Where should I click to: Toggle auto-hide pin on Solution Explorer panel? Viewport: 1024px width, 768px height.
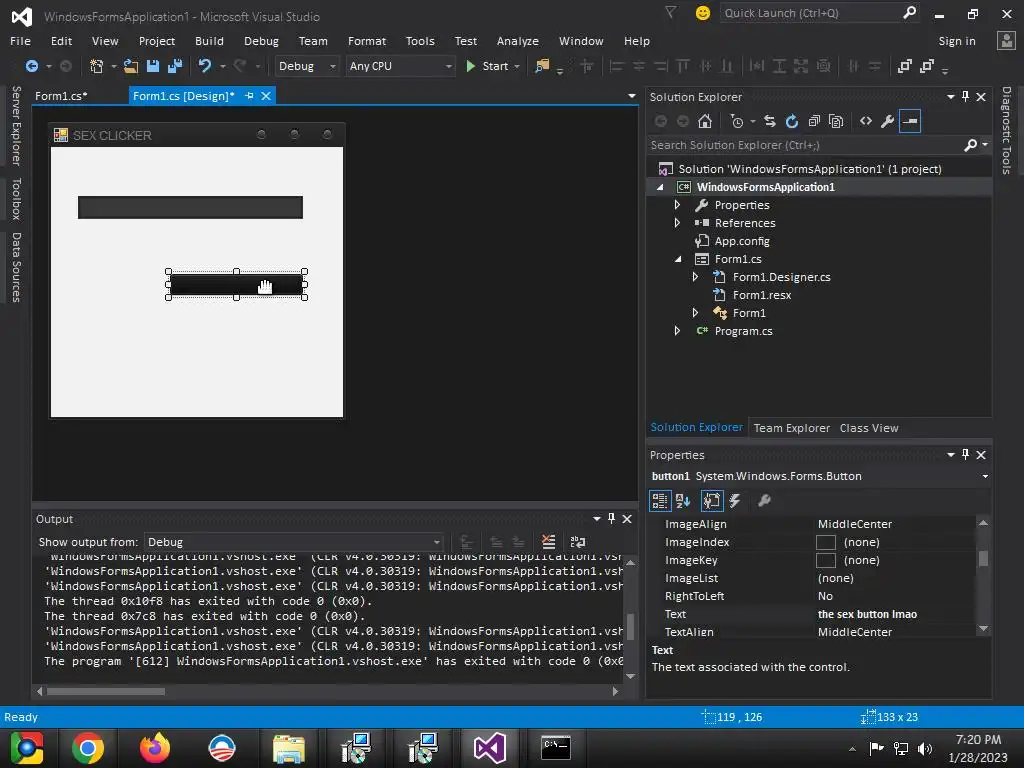[x=965, y=97]
